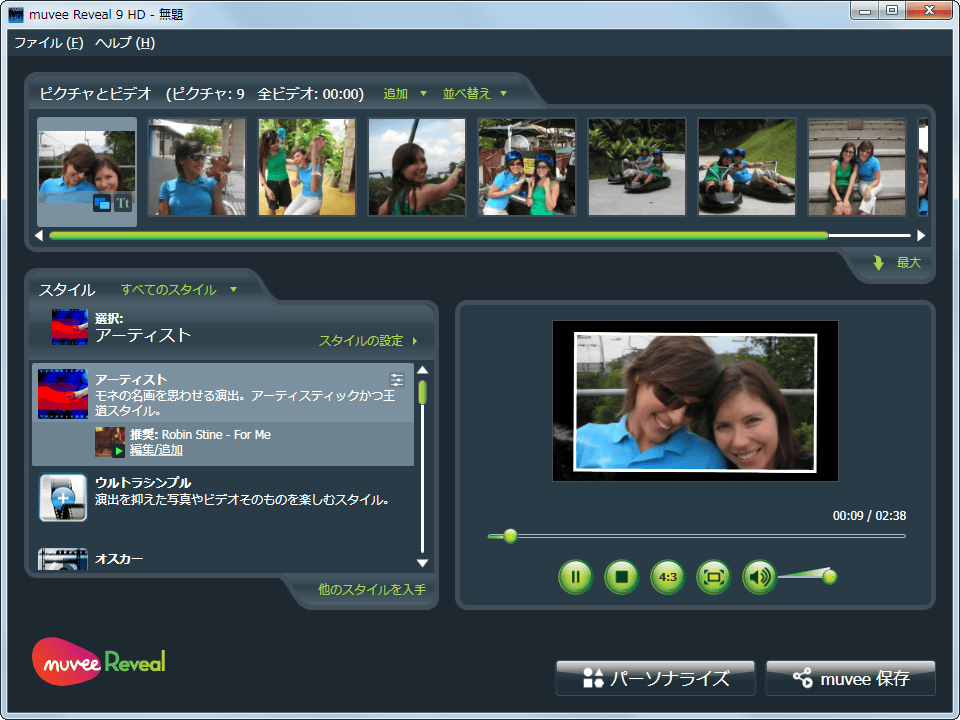960x720 pixels.
Task: Select the オスカー style
Action: (223, 558)
